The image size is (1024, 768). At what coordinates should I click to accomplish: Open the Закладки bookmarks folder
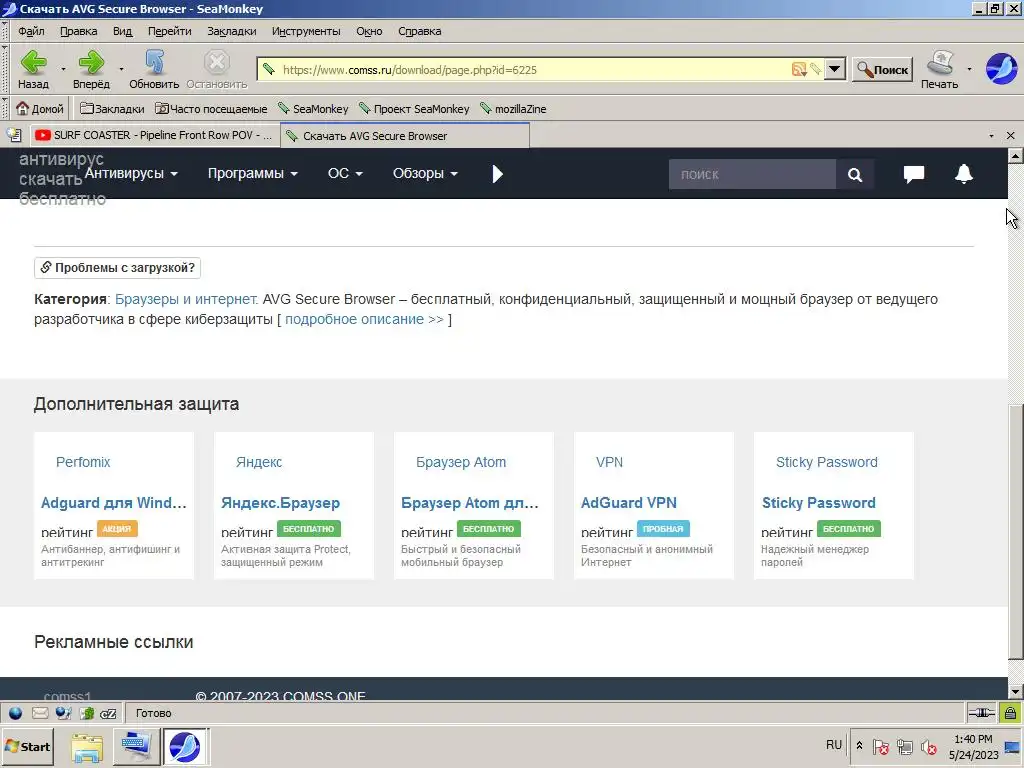(x=112, y=108)
